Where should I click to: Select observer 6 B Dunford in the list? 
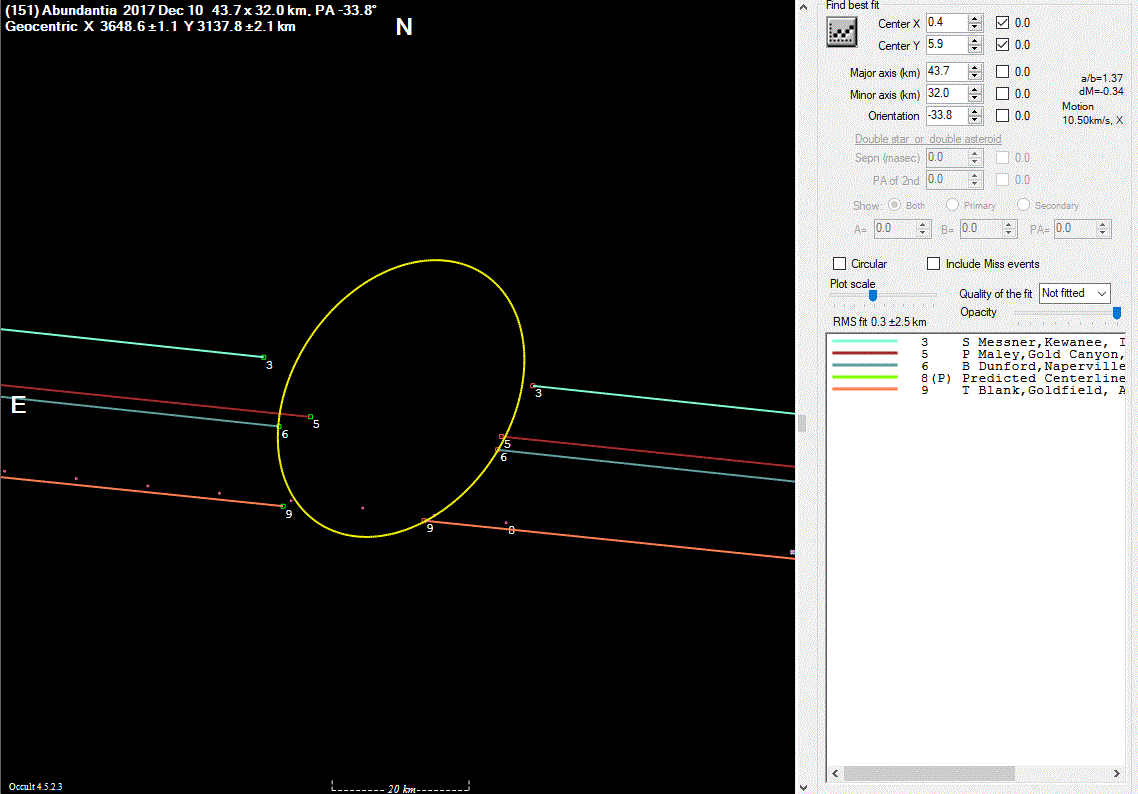pos(978,367)
